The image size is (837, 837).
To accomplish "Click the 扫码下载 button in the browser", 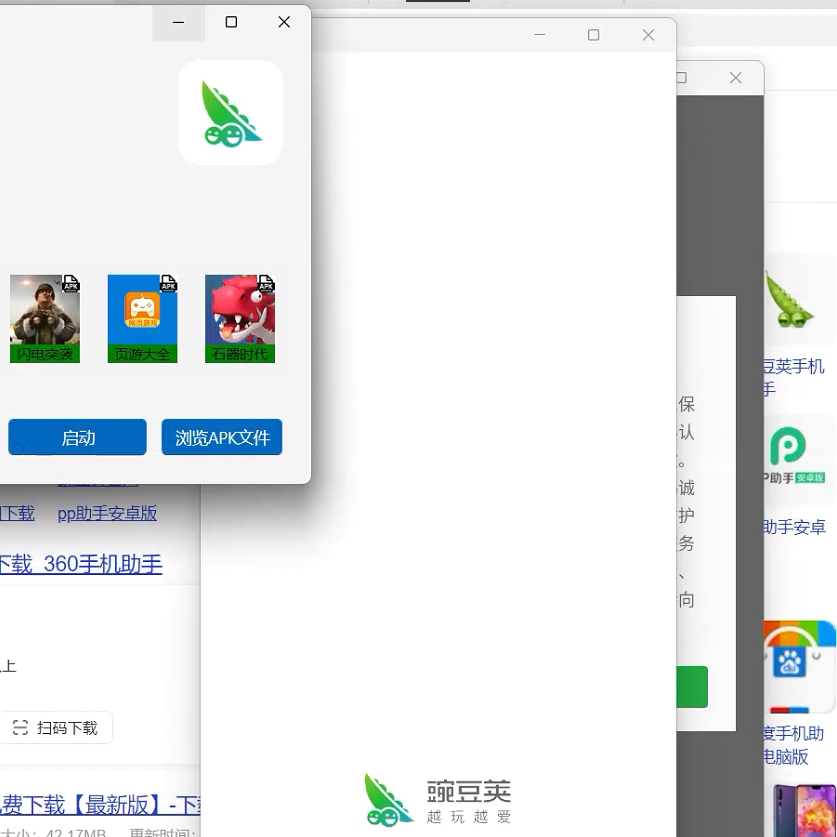I will pos(56,728).
